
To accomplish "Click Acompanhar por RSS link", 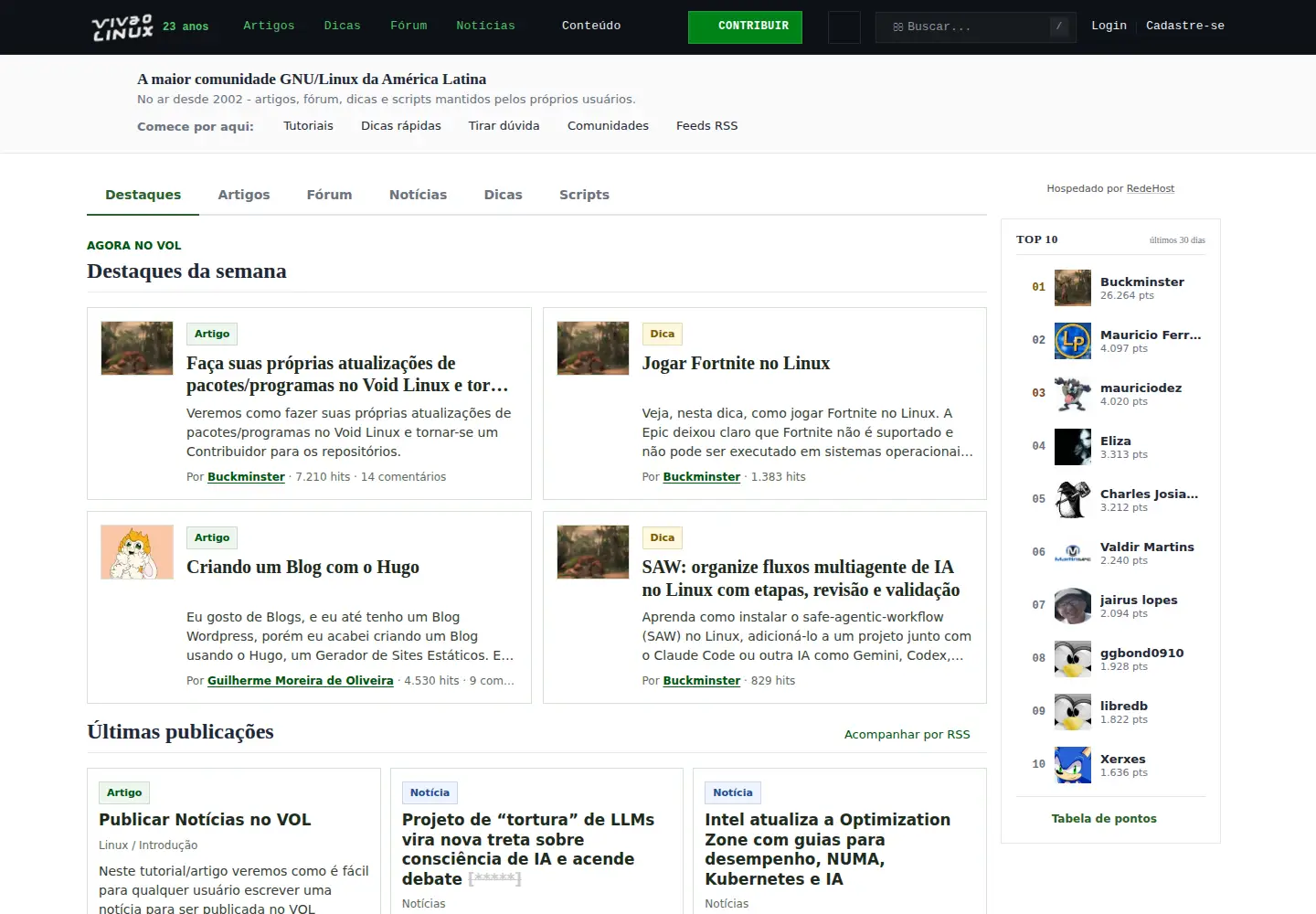I will [x=907, y=735].
